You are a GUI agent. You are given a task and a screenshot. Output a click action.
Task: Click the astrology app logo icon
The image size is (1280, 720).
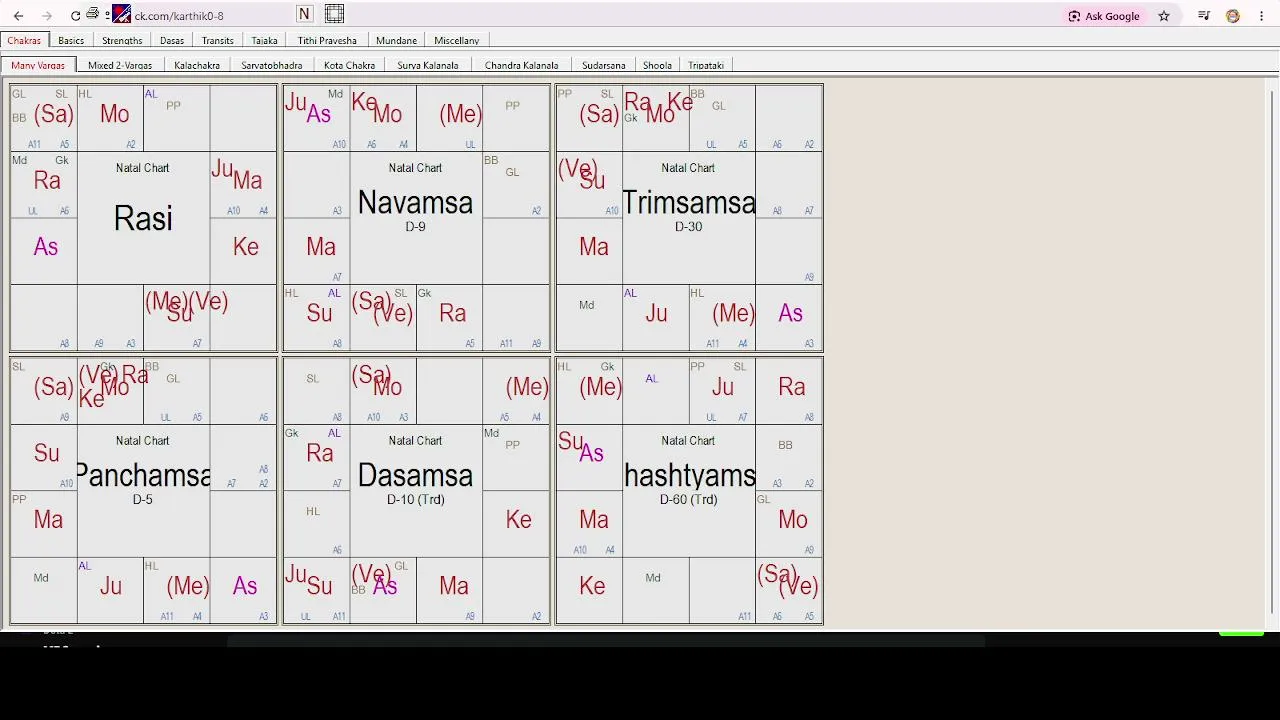coord(121,14)
